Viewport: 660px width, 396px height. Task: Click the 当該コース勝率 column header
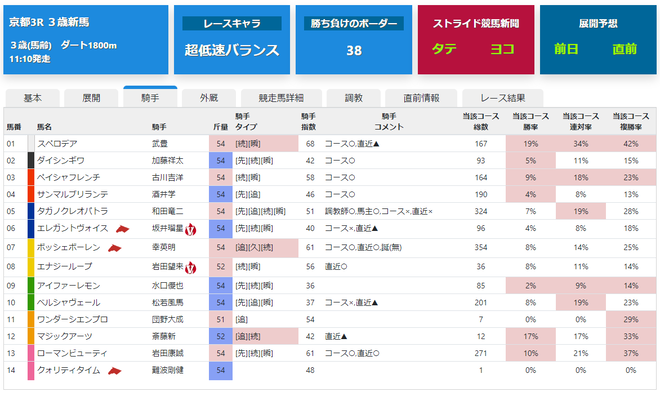(530, 121)
